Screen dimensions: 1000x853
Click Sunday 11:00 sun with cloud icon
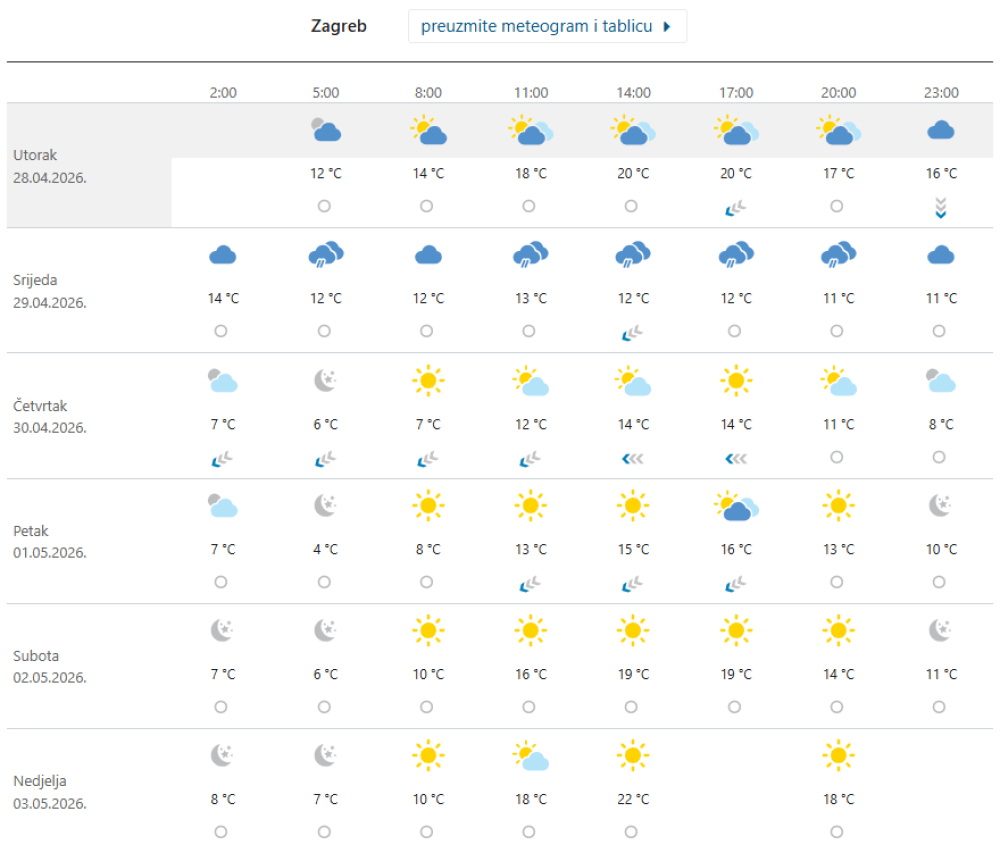[531, 757]
